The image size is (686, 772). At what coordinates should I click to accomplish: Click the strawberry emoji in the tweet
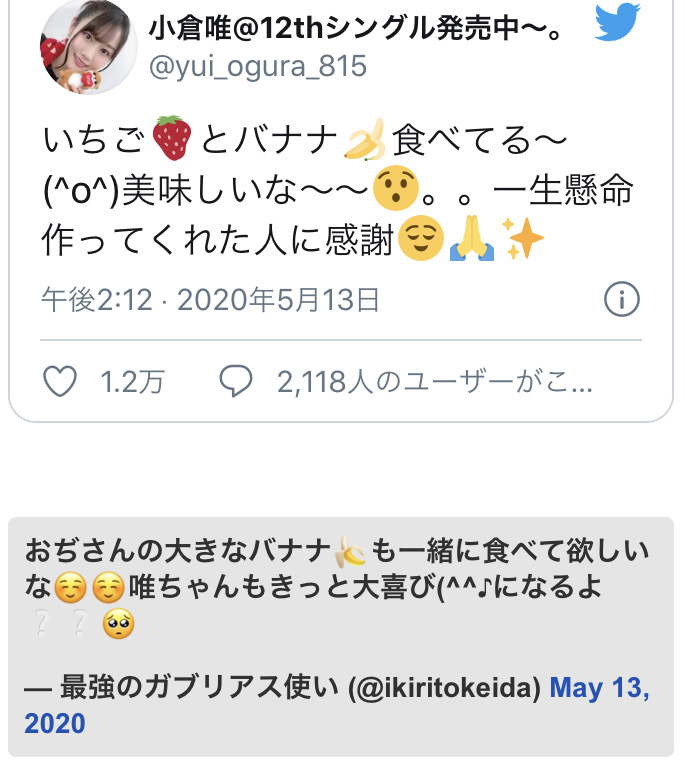(172, 138)
